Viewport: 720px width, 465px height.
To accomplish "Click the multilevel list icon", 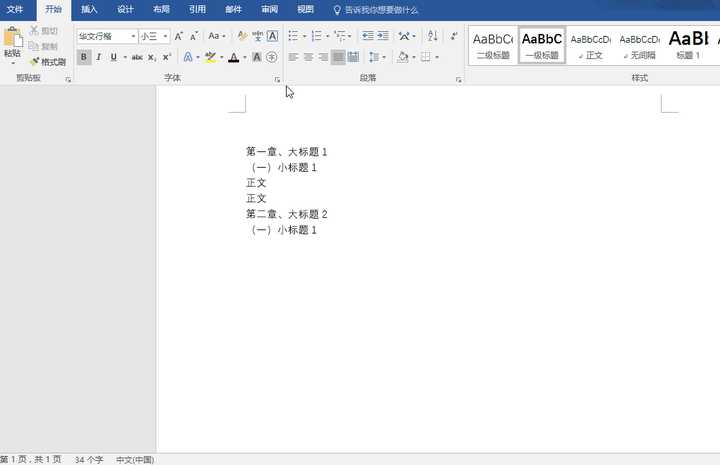I will [x=340, y=36].
